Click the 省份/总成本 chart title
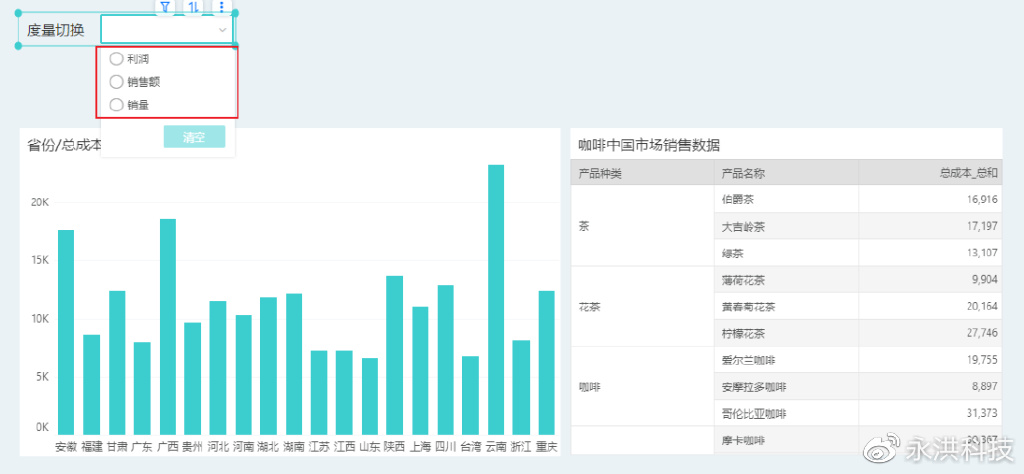This screenshot has height=474, width=1024. (x=64, y=145)
